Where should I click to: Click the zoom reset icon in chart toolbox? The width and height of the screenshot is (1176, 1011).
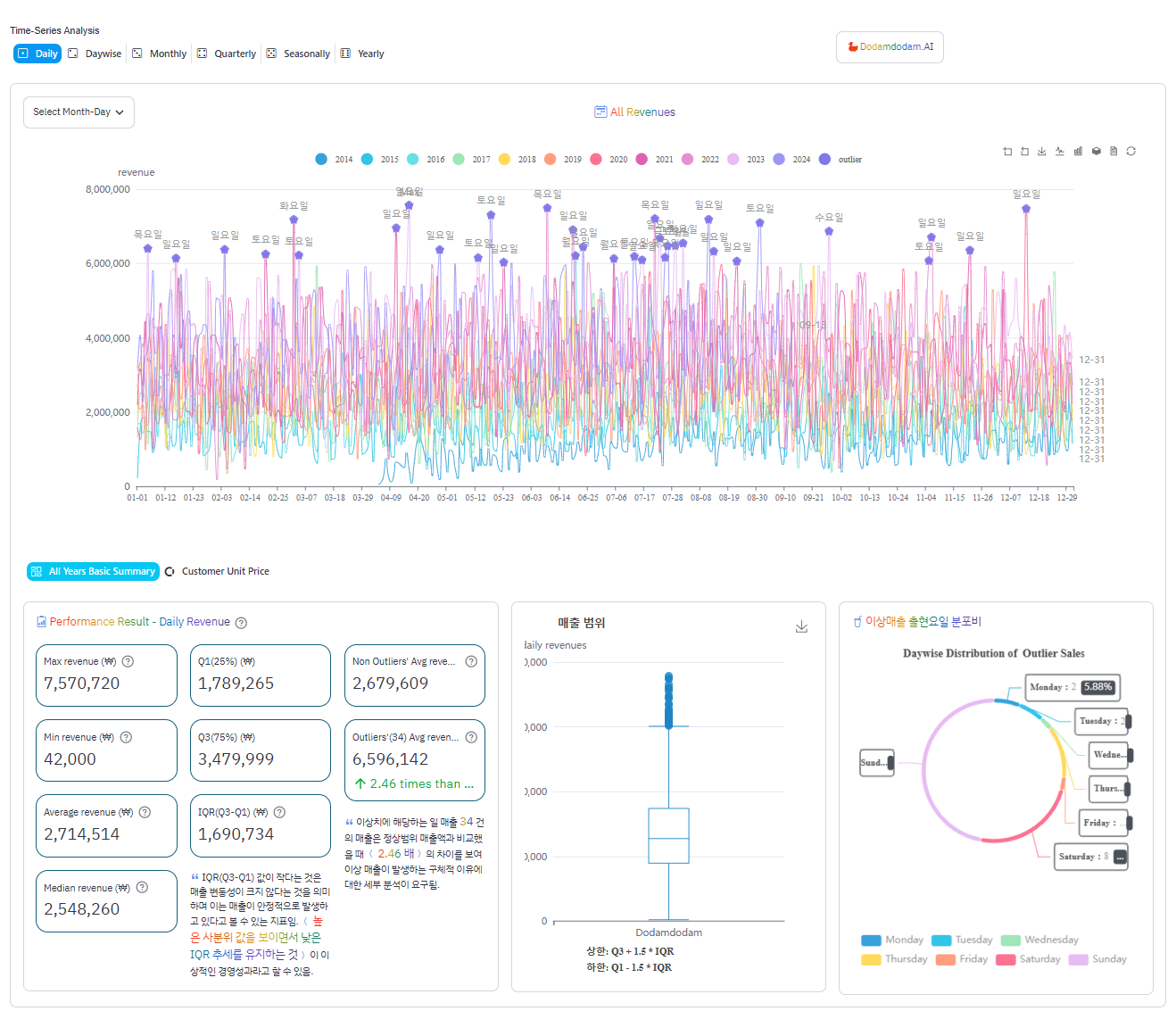[1024, 152]
